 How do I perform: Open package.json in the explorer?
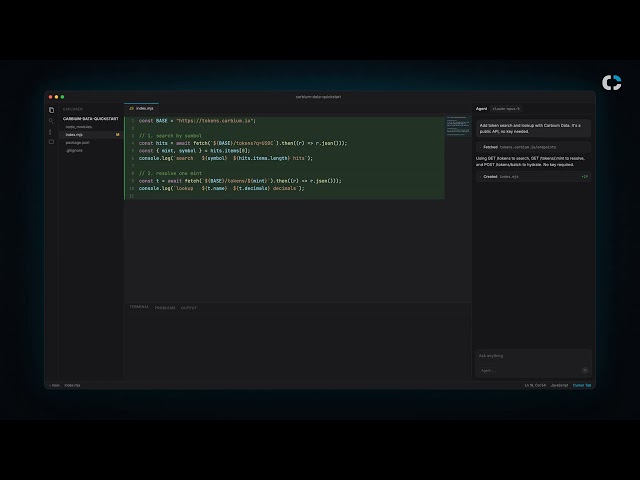point(78,142)
